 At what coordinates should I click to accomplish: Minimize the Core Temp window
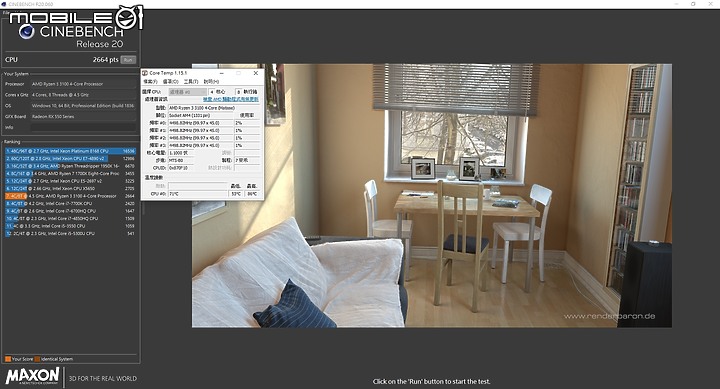(x=222, y=73)
